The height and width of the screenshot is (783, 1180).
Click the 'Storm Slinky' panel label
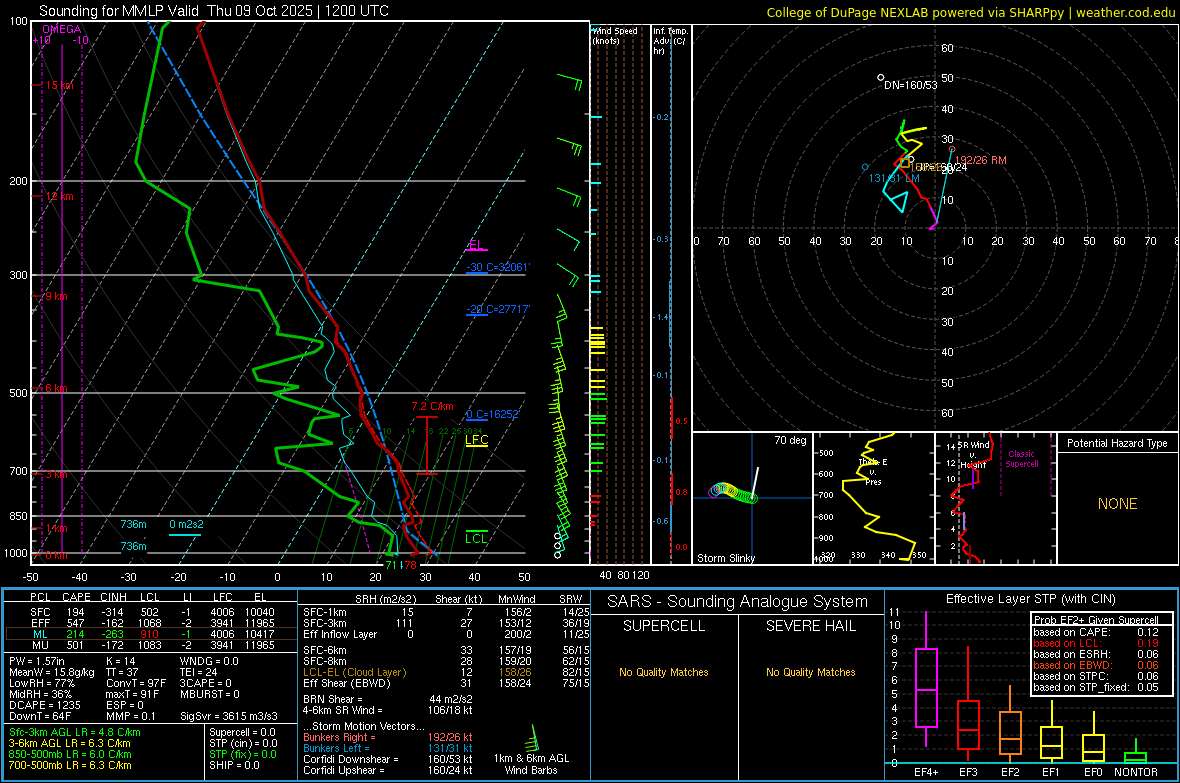click(726, 558)
